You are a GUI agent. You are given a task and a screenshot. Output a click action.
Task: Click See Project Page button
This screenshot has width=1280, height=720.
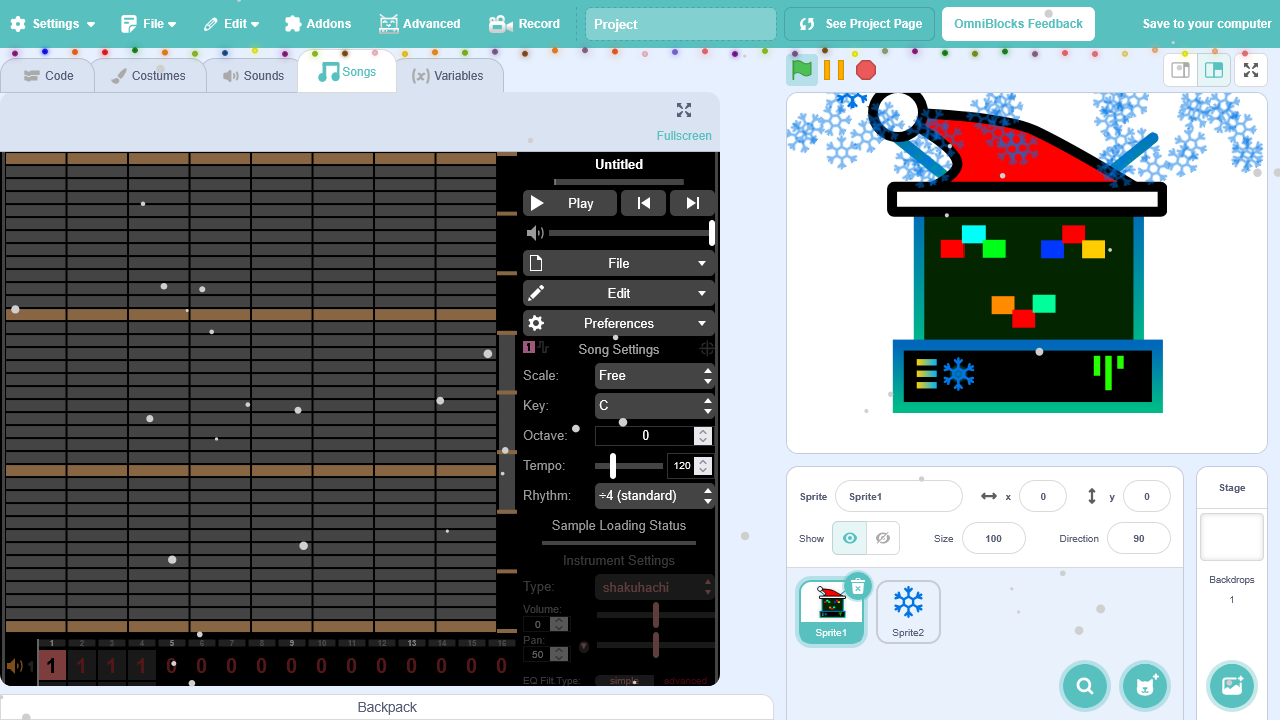pyautogui.click(x=860, y=24)
